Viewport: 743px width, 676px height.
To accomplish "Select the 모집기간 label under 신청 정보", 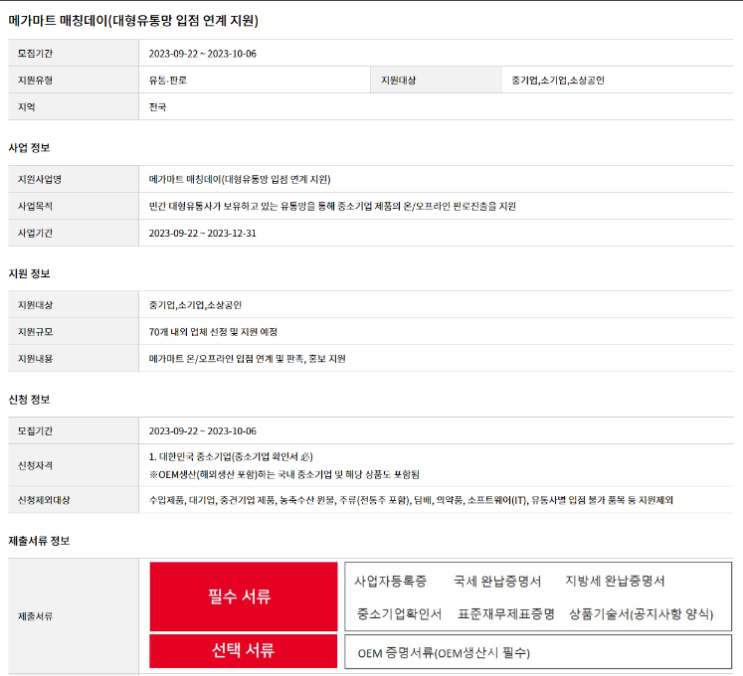I will pyautogui.click(x=35, y=431).
